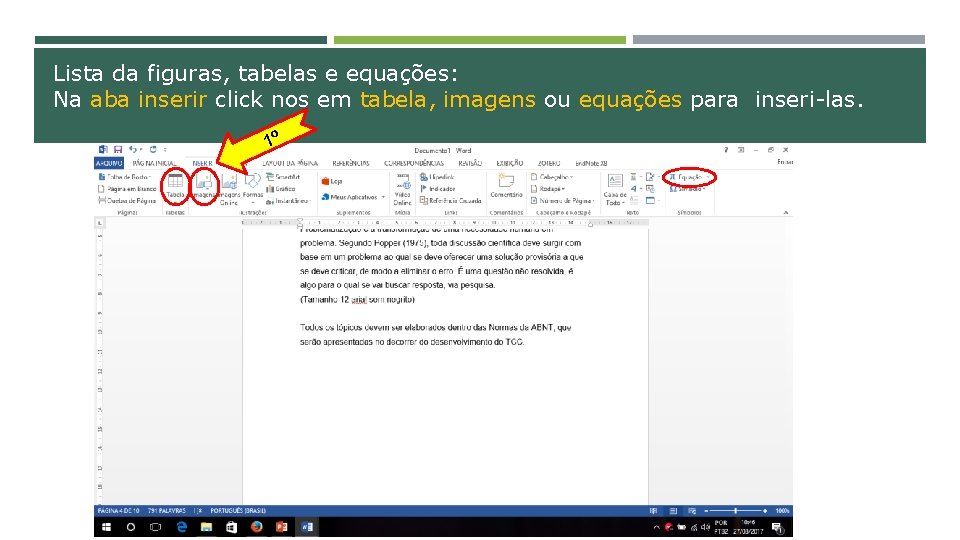Click the Tabela insert table icon

pyautogui.click(x=175, y=187)
